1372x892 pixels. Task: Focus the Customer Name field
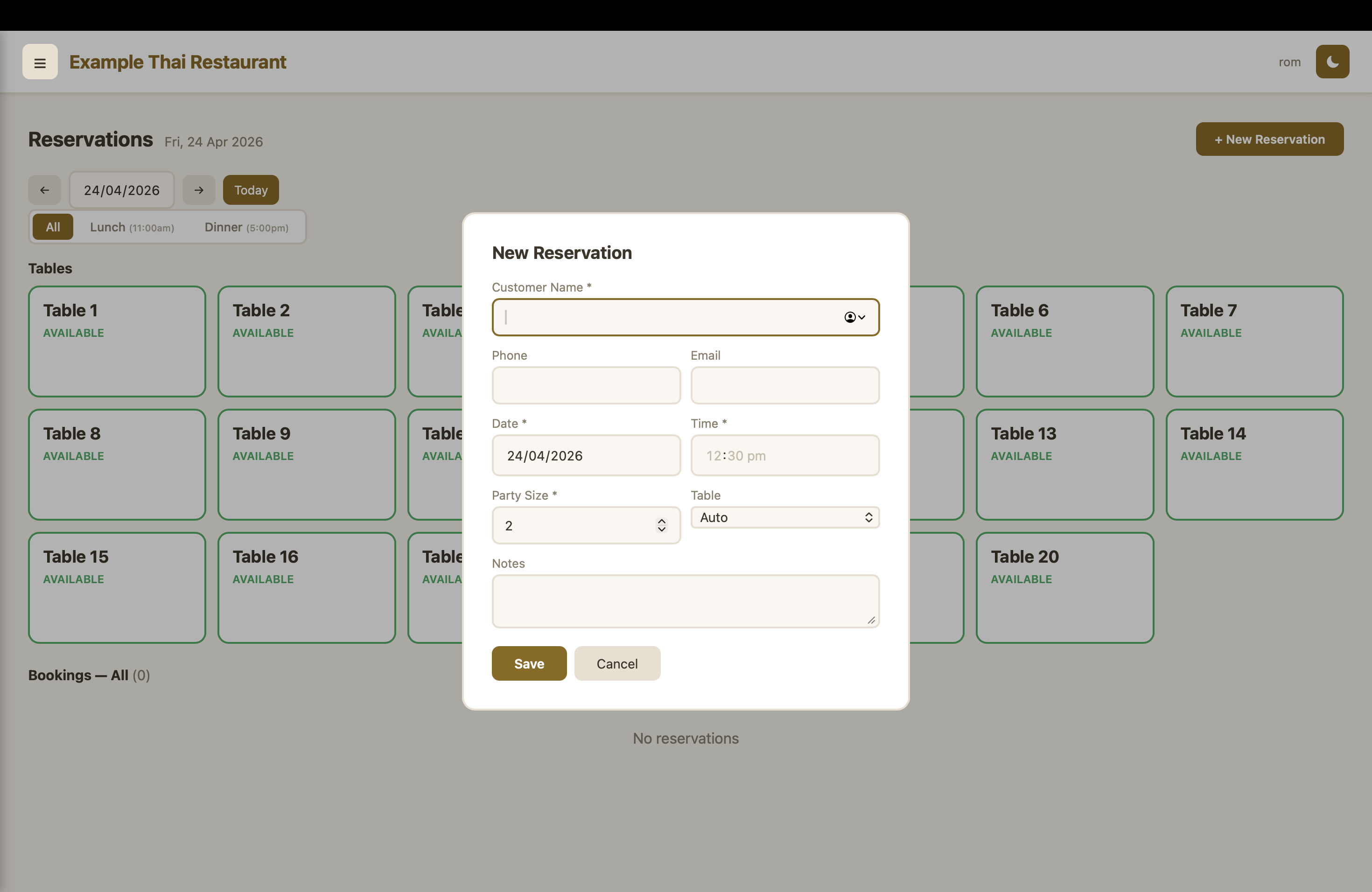point(686,317)
